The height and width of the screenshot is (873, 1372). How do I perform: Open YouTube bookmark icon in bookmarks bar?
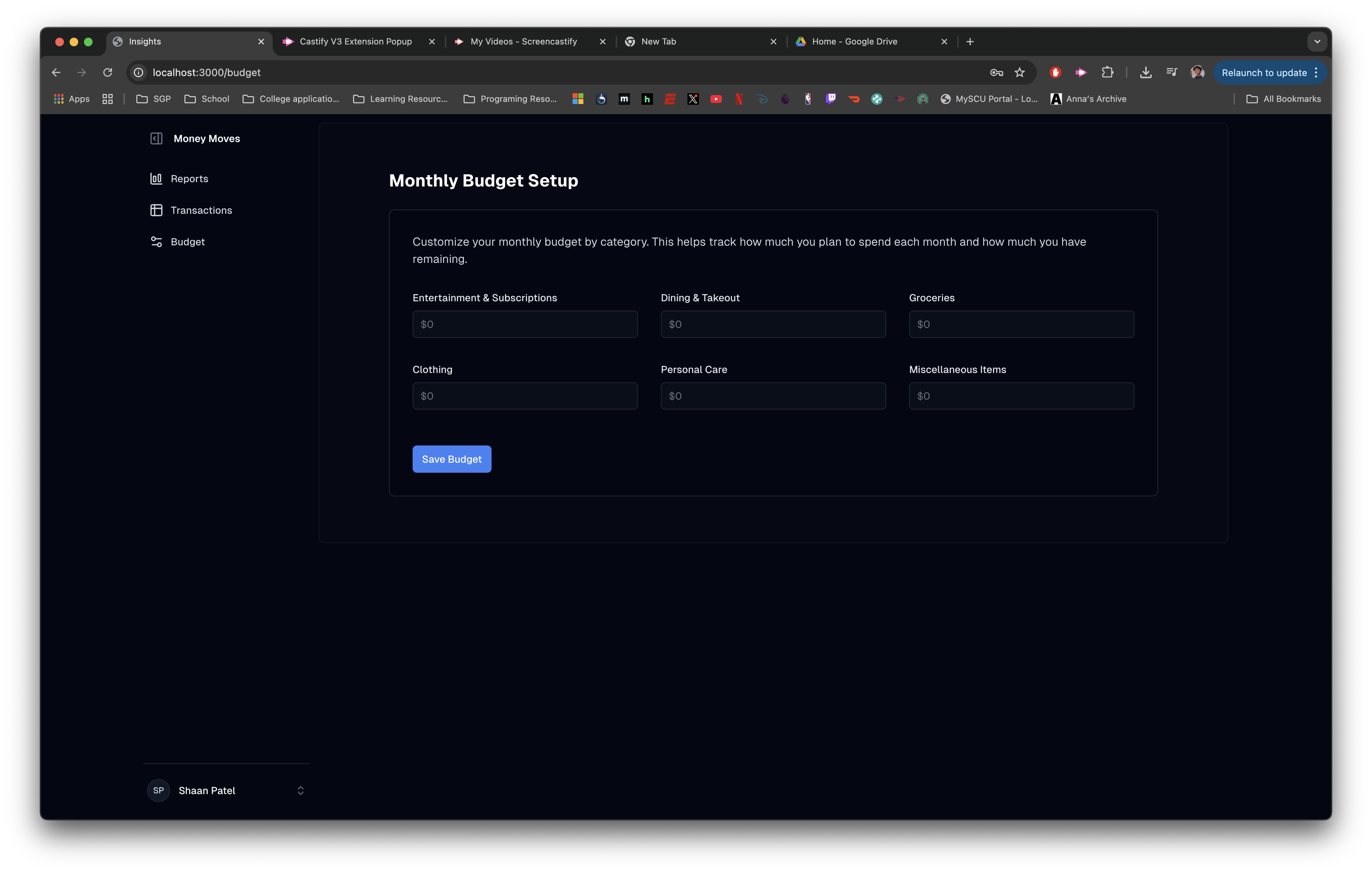pos(716,99)
